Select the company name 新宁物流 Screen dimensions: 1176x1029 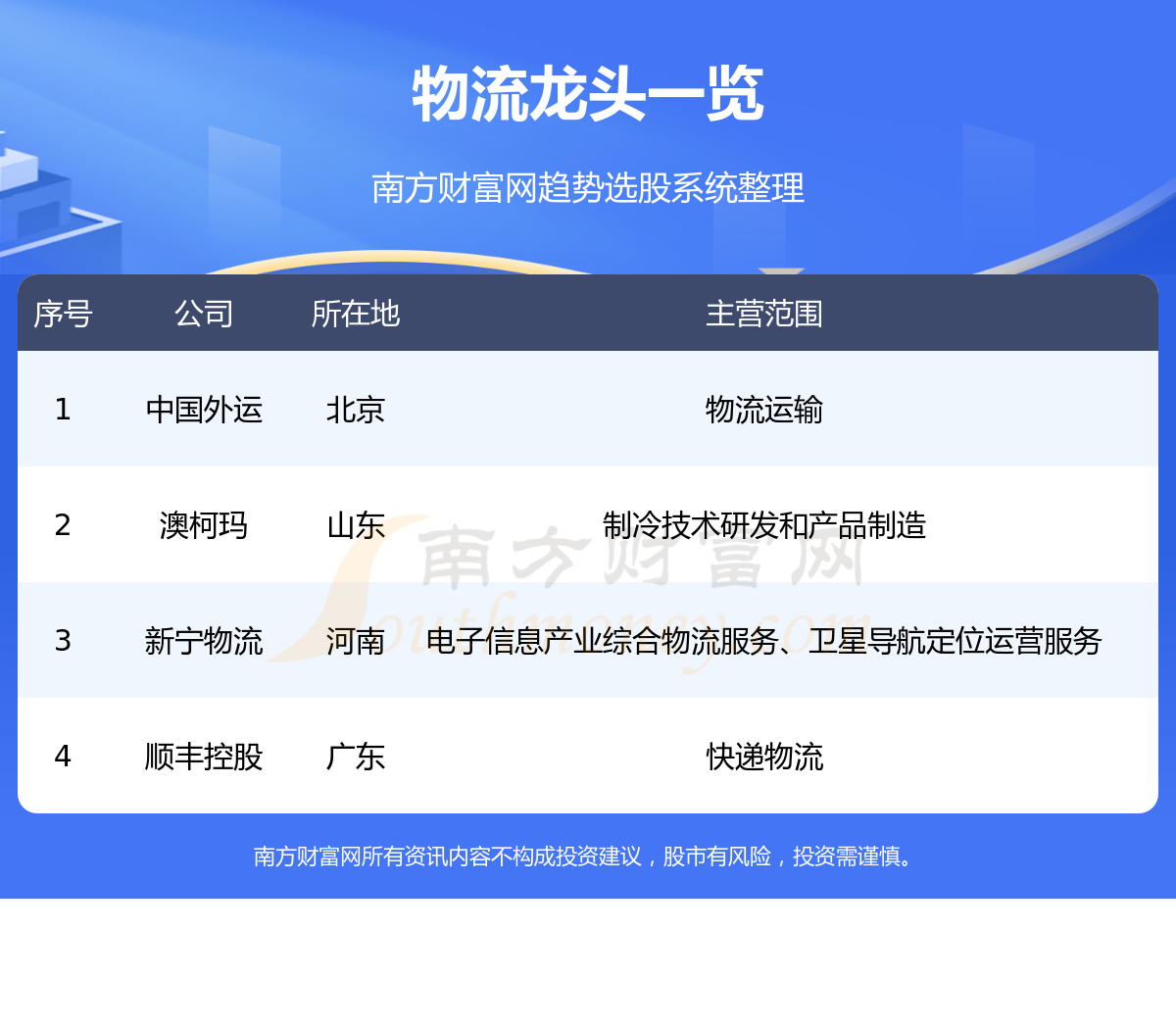point(204,641)
